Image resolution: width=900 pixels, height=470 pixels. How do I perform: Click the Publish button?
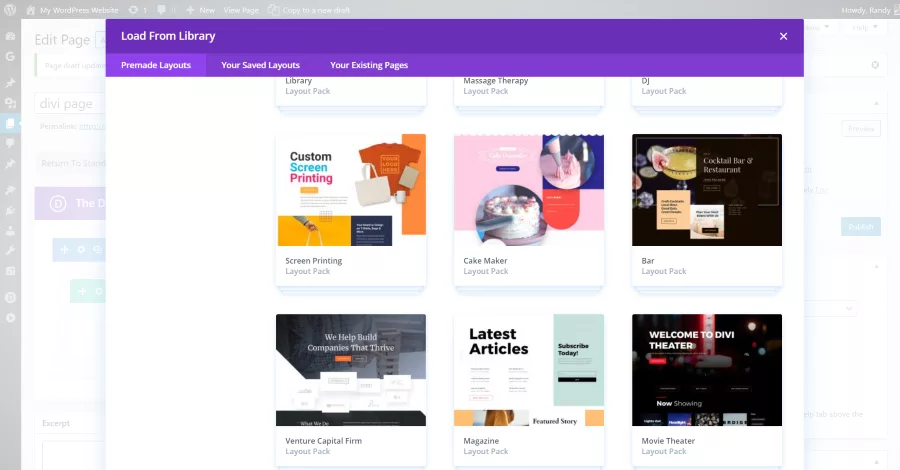[x=860, y=227]
